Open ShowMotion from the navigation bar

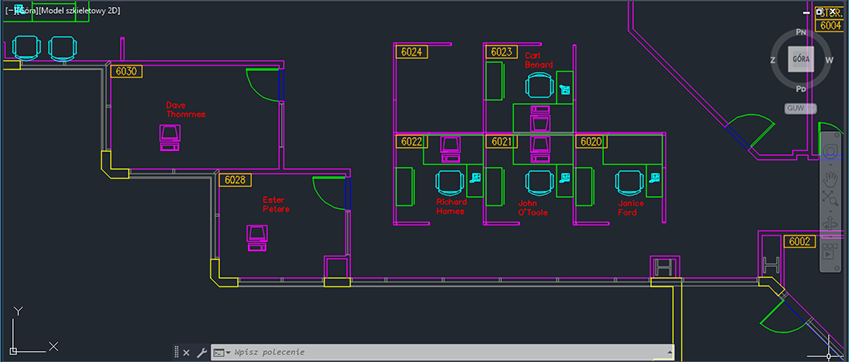831,251
